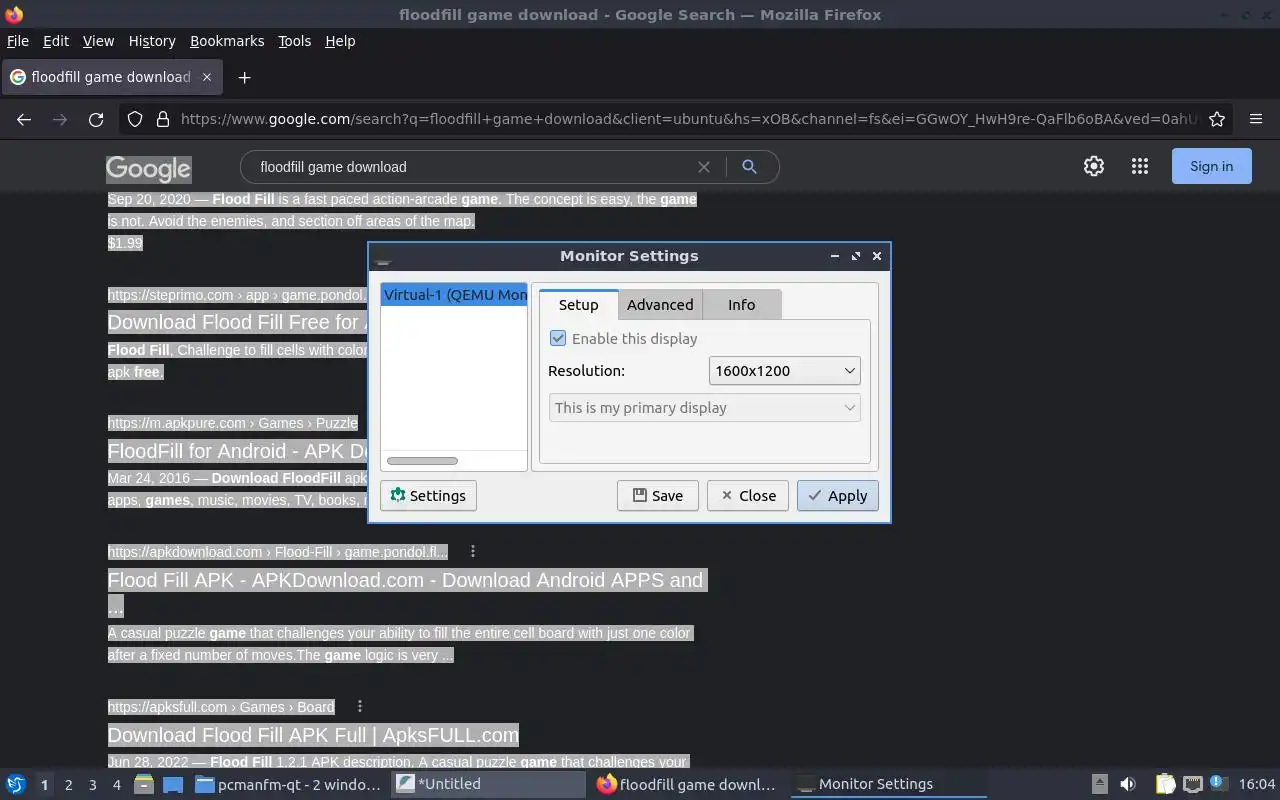Open the Tools menu in Firefox
This screenshot has height=800, width=1280.
pyautogui.click(x=295, y=41)
